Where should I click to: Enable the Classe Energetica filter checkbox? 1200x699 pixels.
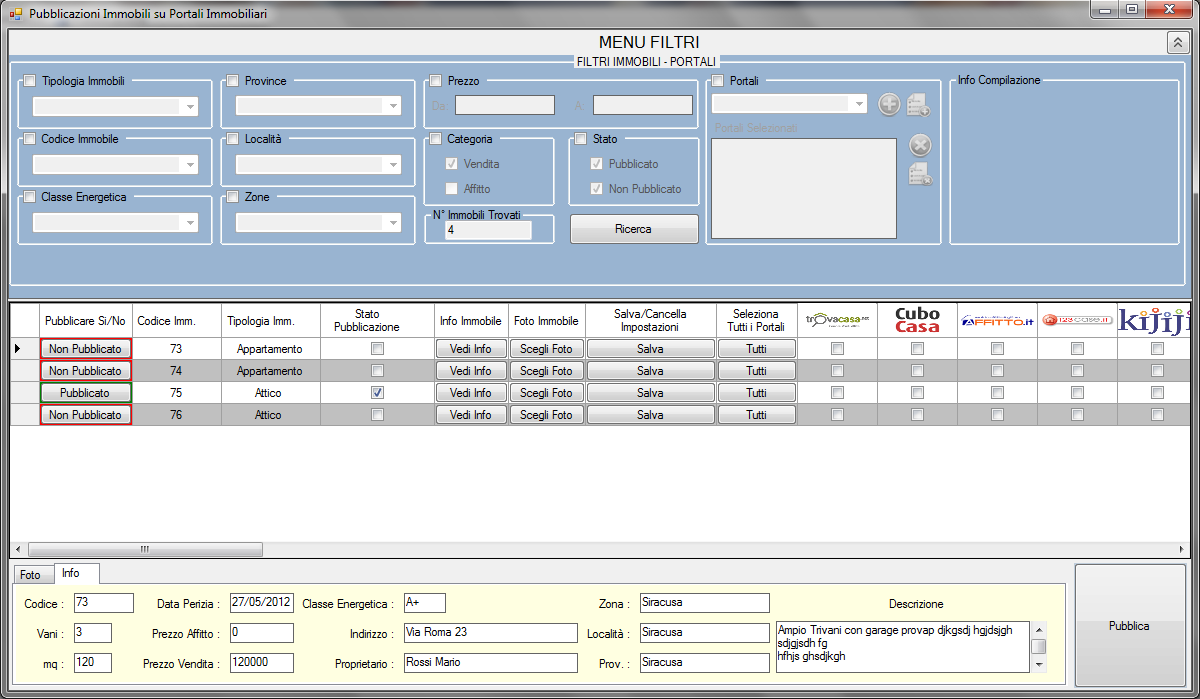coord(30,197)
